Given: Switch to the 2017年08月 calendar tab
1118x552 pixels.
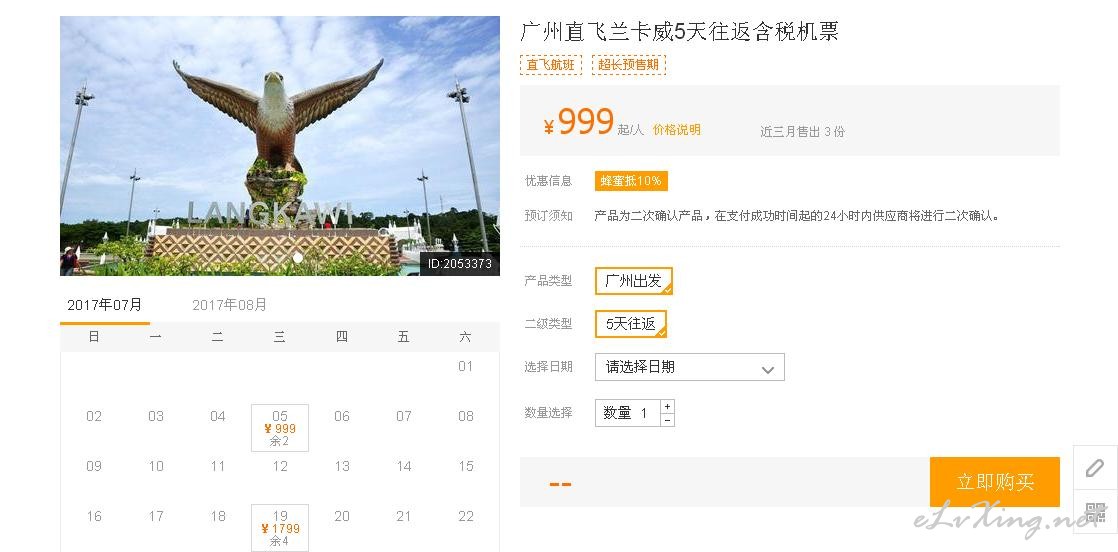Looking at the screenshot, I should point(230,305).
